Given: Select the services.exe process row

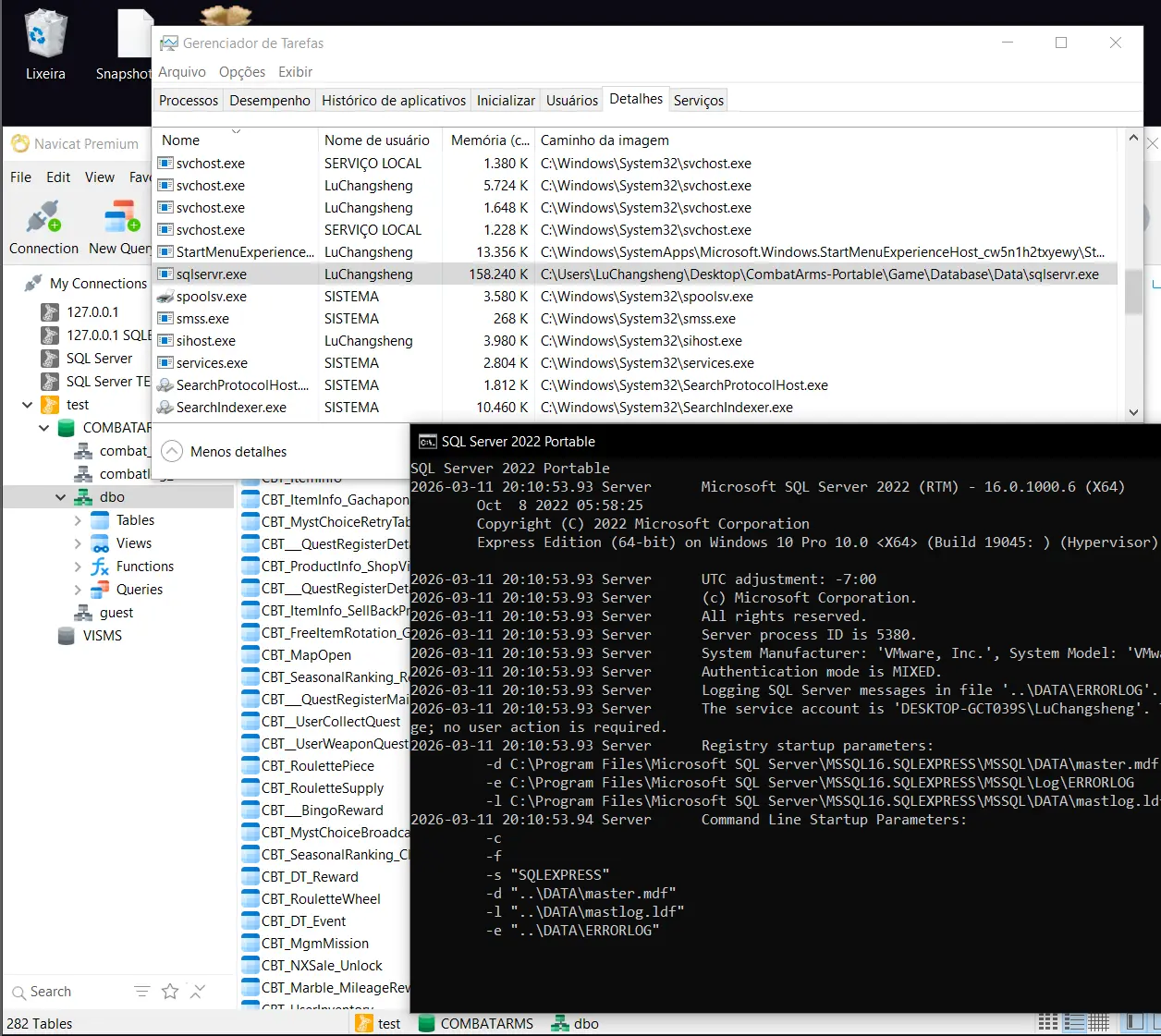Looking at the screenshot, I should tap(635, 363).
